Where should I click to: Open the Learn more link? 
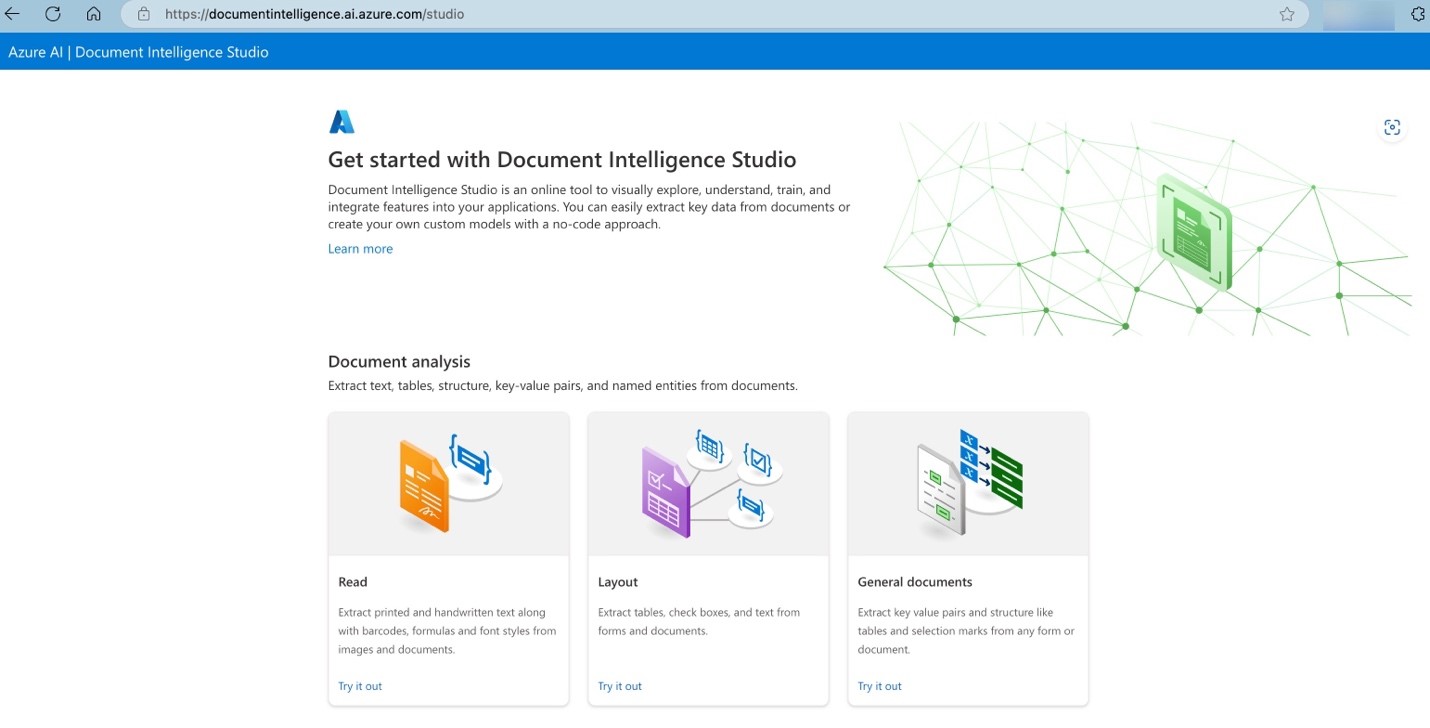[359, 248]
